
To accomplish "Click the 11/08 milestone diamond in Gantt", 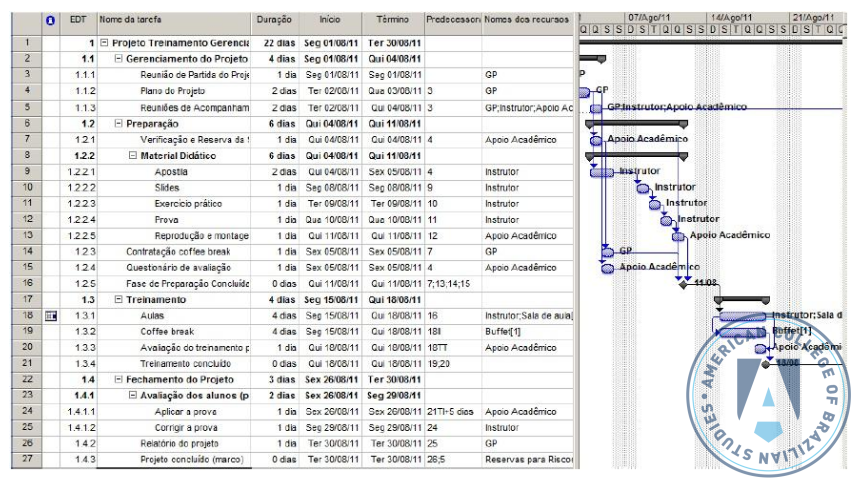I will pyautogui.click(x=684, y=284).
